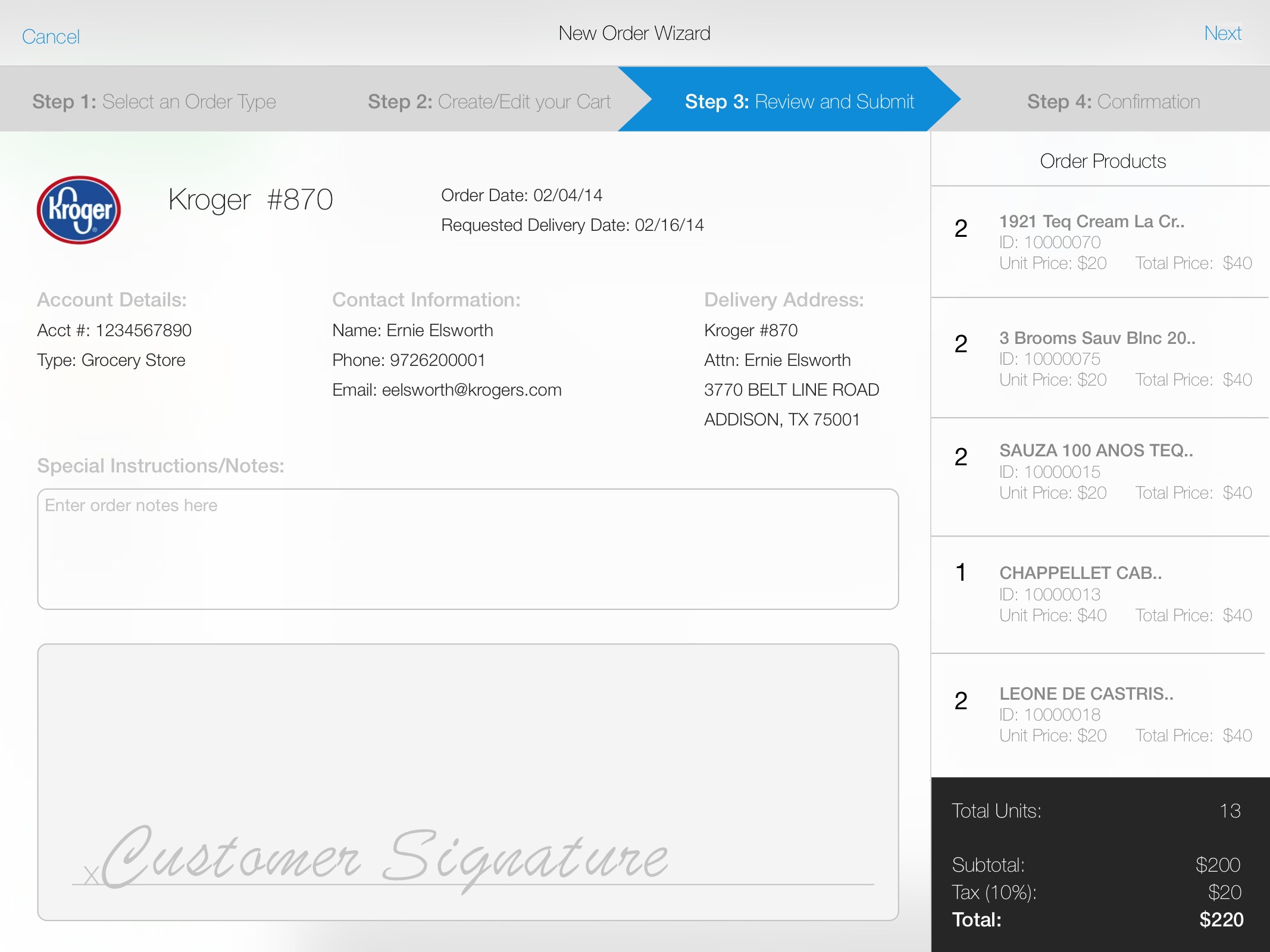Screen dimensions: 1270x952
Task: Click Total Price $40 for SAUZA 100 ANOS
Action: coord(1193,493)
